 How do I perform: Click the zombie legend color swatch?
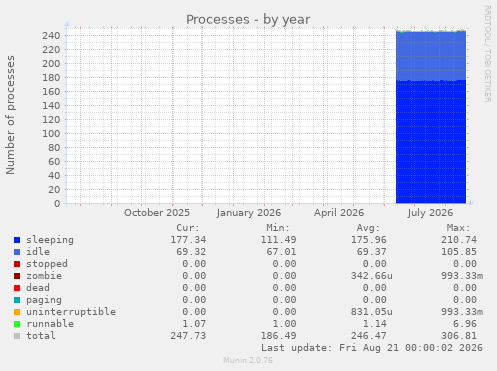click(17, 276)
